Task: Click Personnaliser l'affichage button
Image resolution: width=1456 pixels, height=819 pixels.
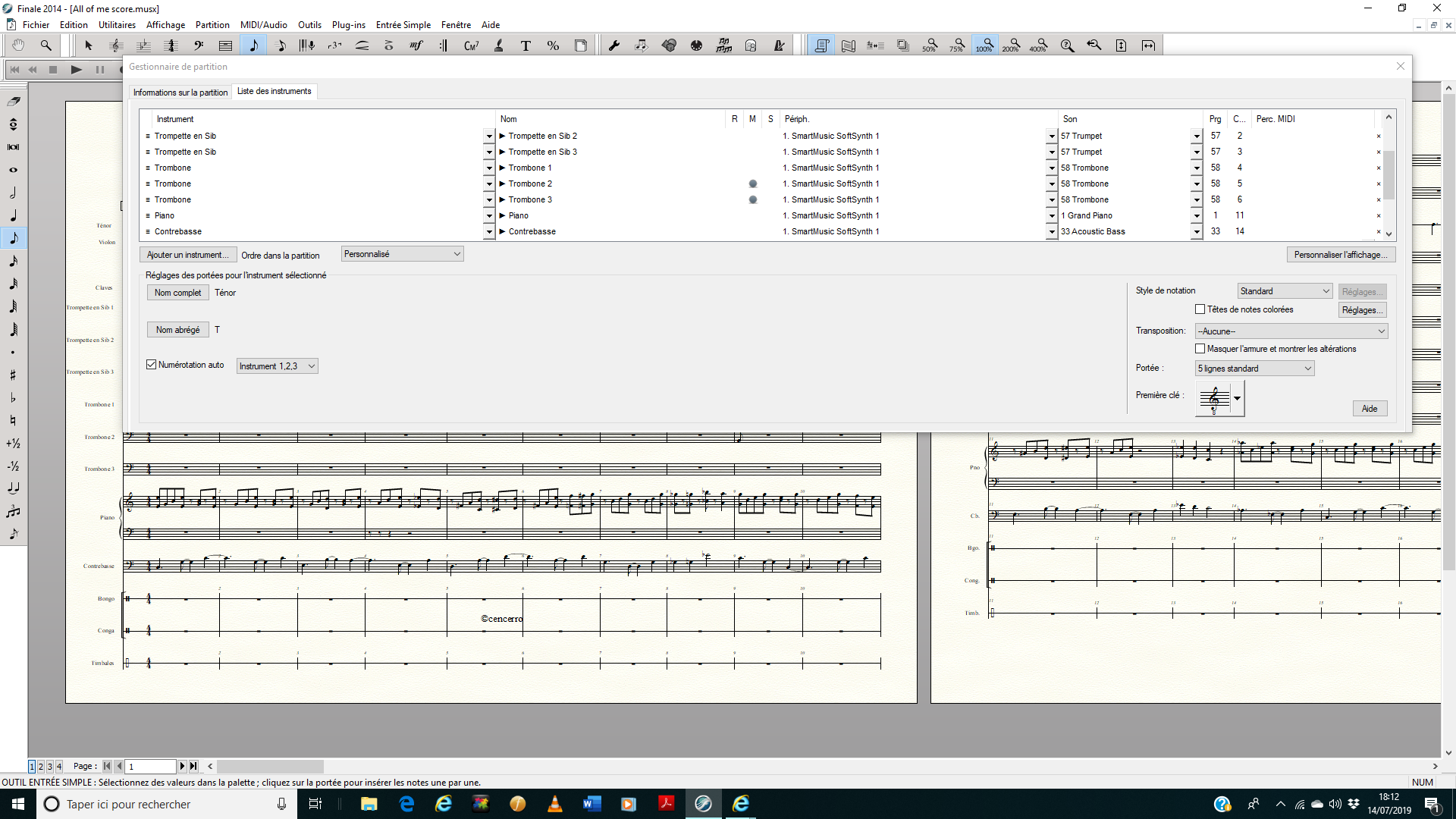Action: (x=1340, y=255)
